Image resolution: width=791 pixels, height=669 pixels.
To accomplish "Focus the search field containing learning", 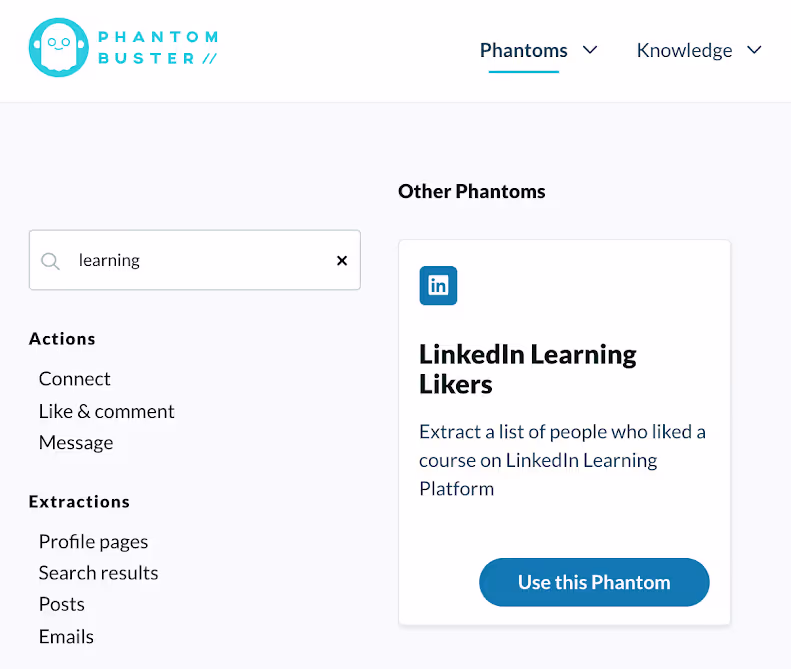I will tap(195, 260).
